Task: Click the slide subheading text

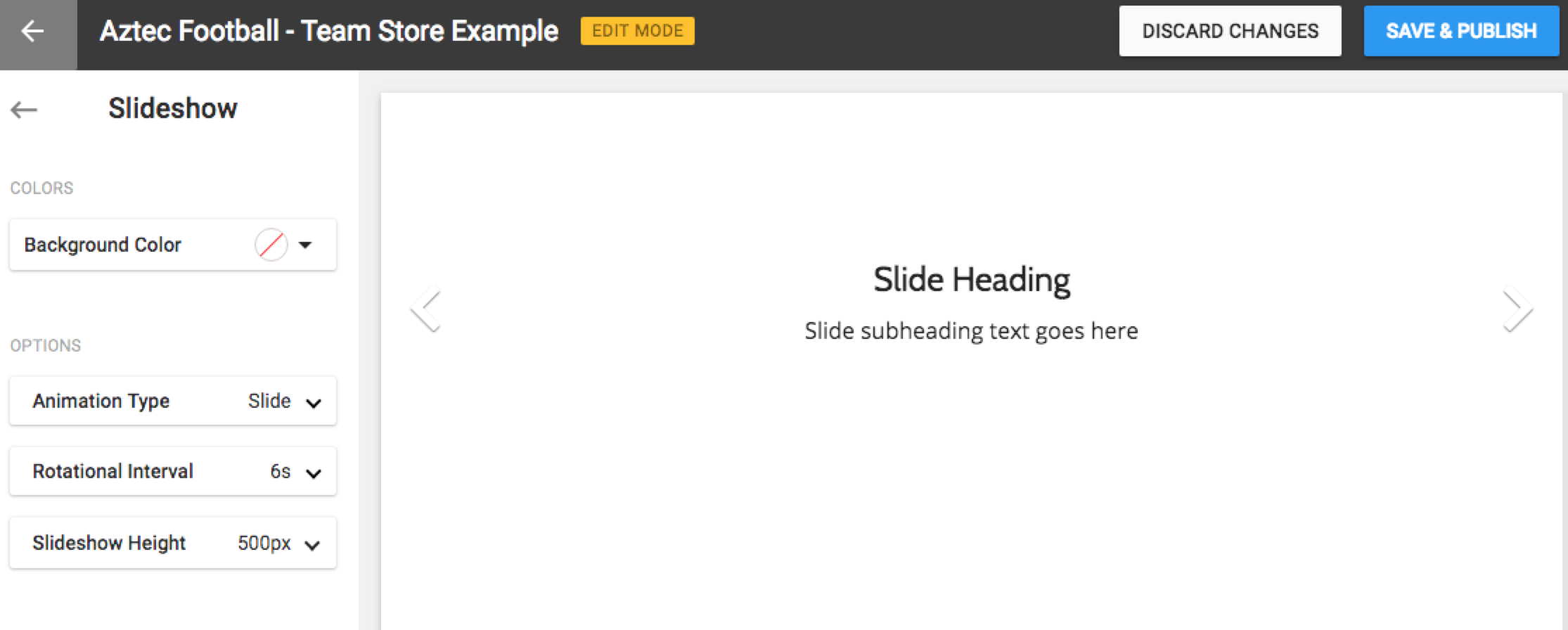Action: click(x=972, y=330)
